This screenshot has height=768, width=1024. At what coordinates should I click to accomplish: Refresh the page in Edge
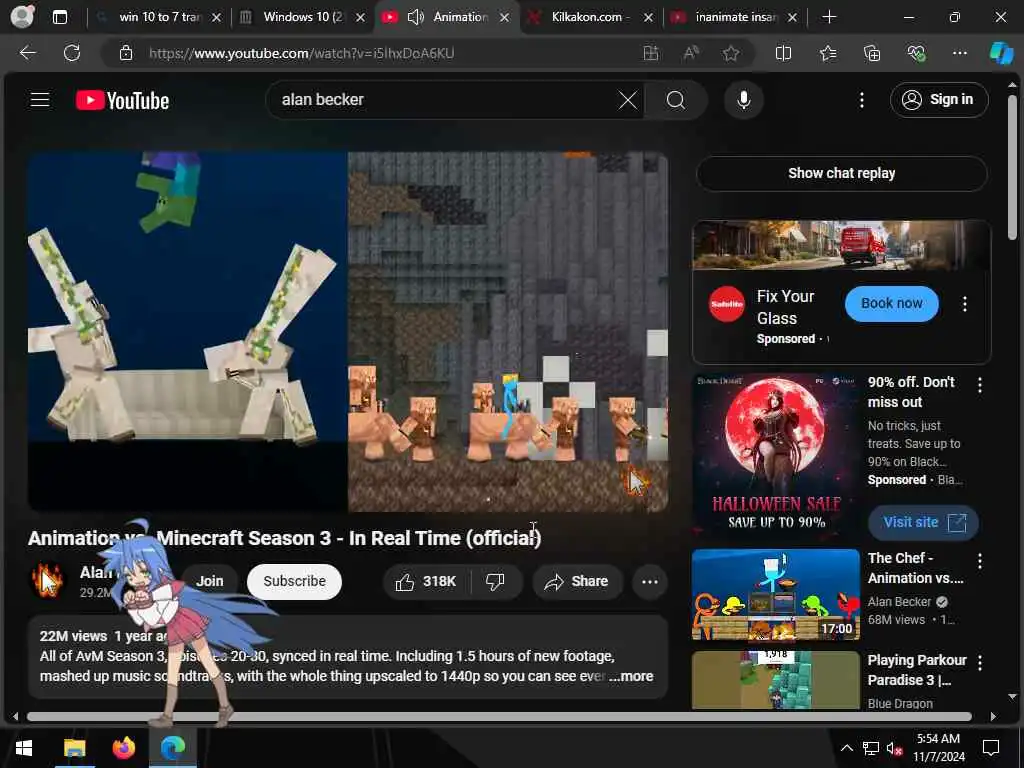tap(72, 53)
